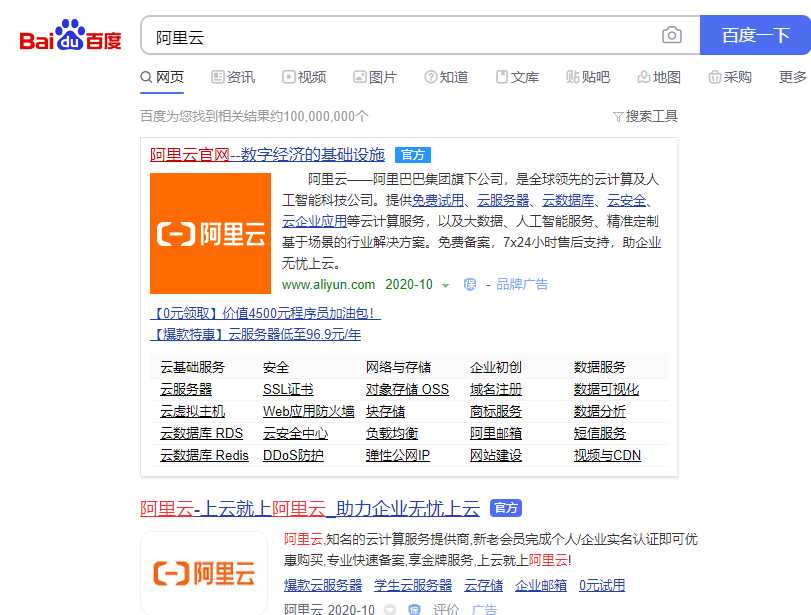Open the 商标服务 link
This screenshot has width=811, height=615.
(495, 412)
